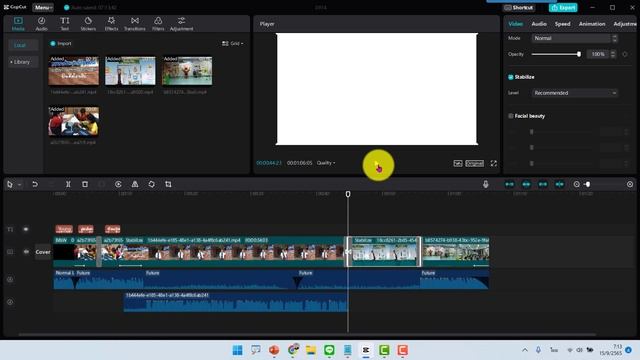This screenshot has height=360, width=640.
Task: Toggle visibility eye of the main video track
Action: [26, 252]
